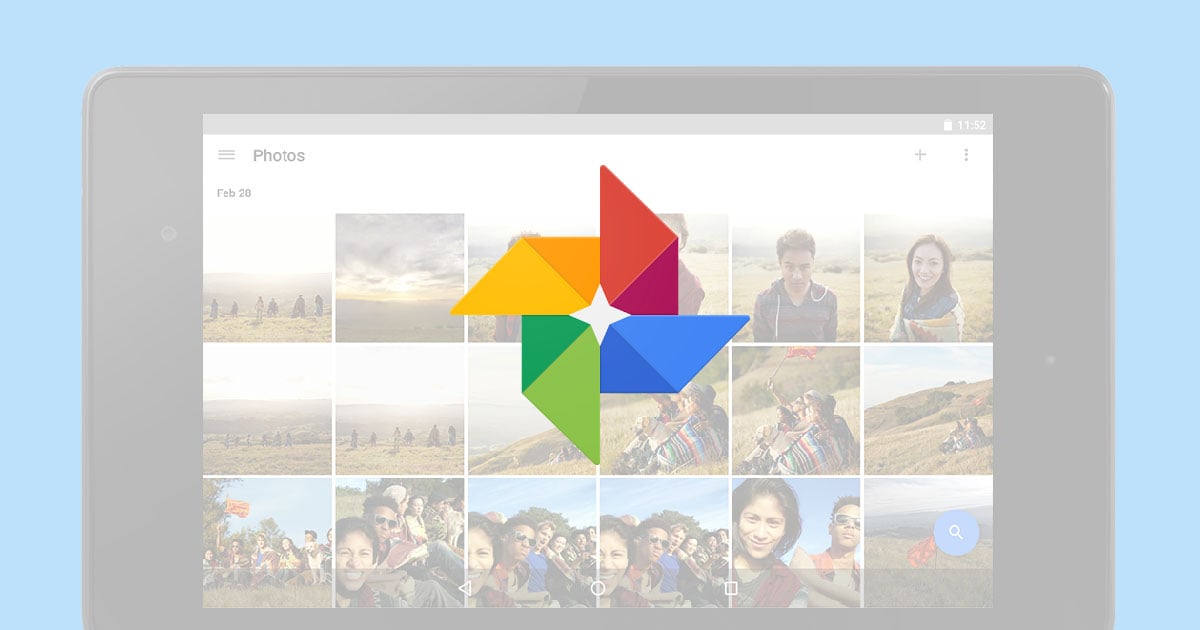The image size is (1200, 630).
Task: Open hillside photo at right of middle row
Action: 928,409
